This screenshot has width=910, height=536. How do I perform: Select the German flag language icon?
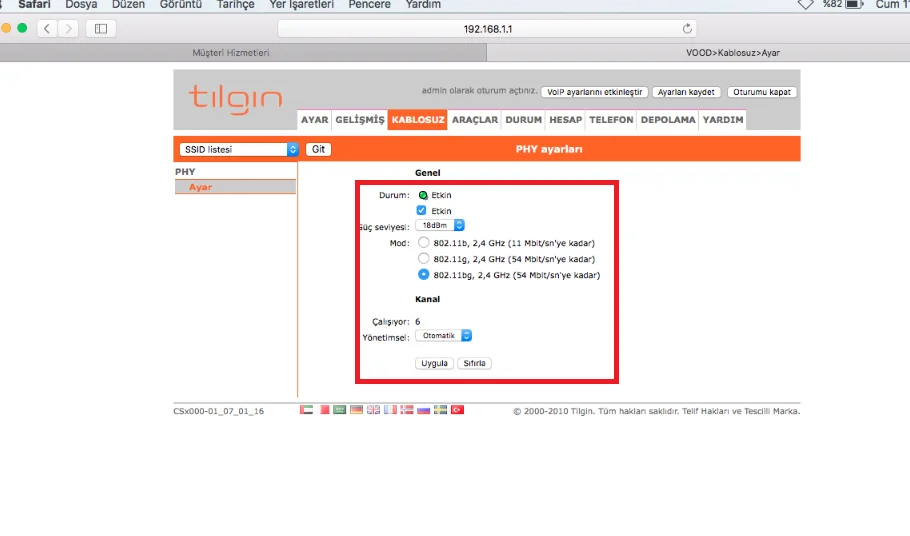click(x=356, y=410)
